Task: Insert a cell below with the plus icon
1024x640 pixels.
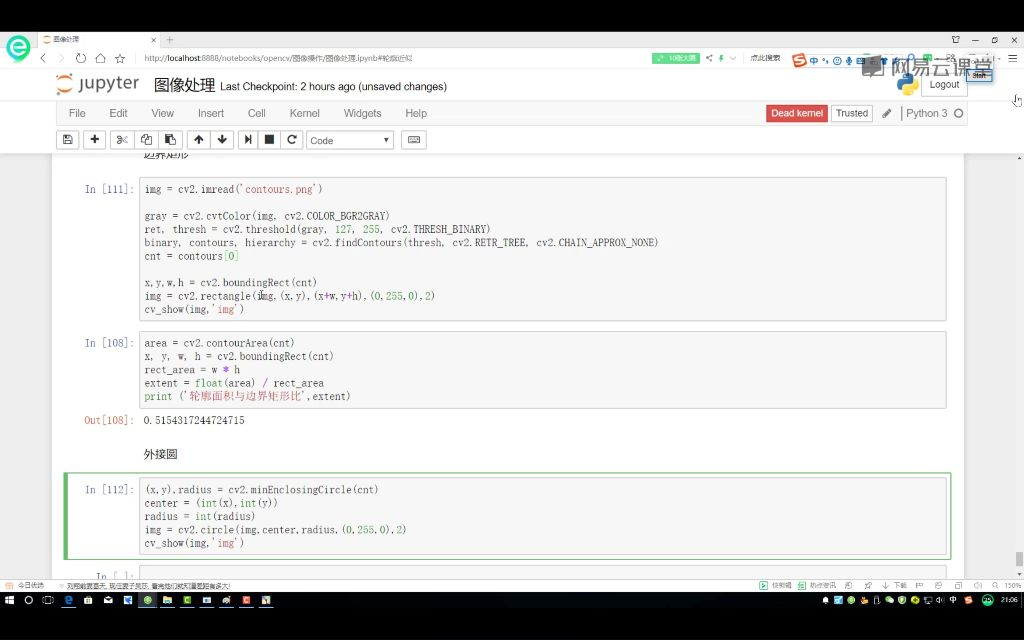Action: click(x=95, y=140)
